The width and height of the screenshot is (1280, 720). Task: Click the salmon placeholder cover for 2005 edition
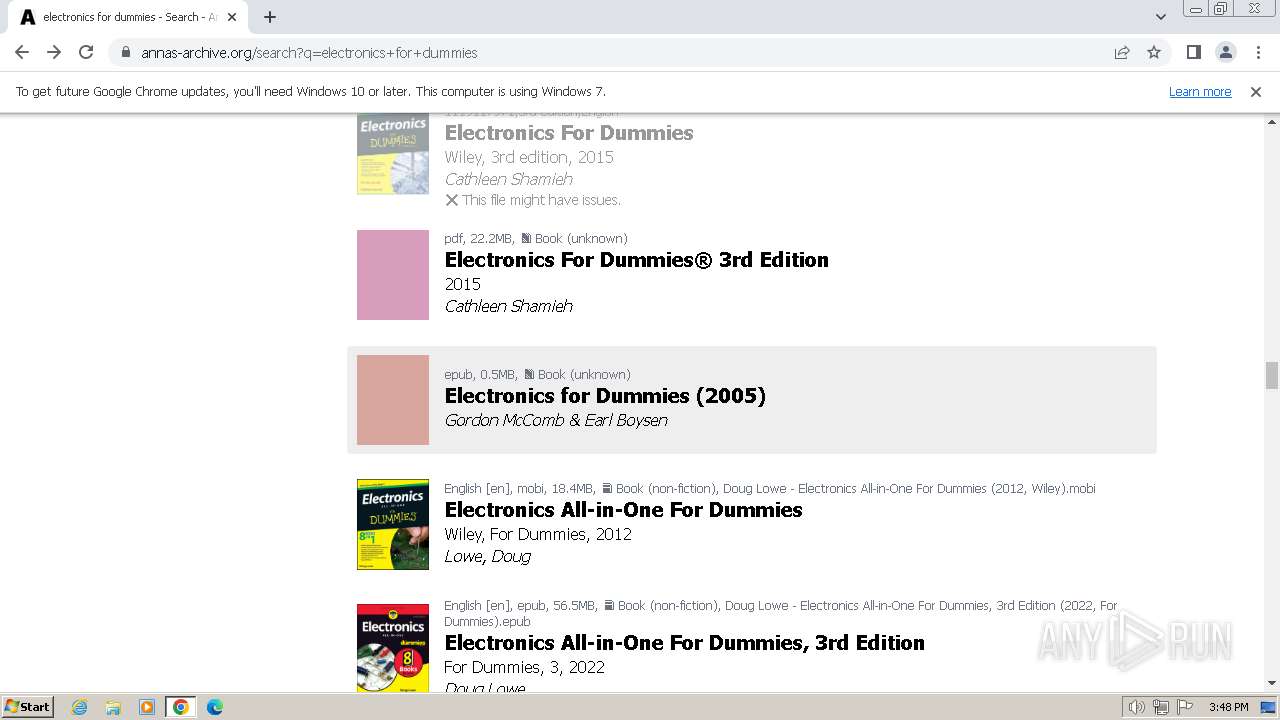tap(393, 400)
